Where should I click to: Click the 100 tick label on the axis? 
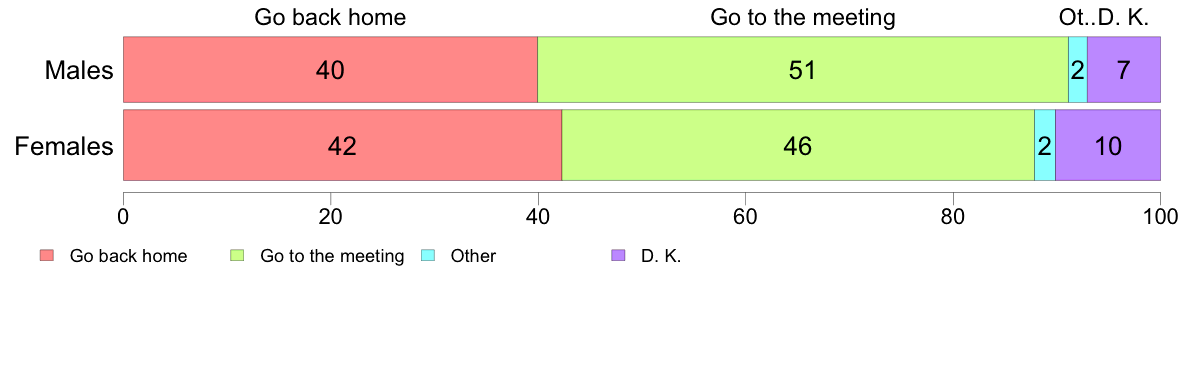tap(1160, 214)
